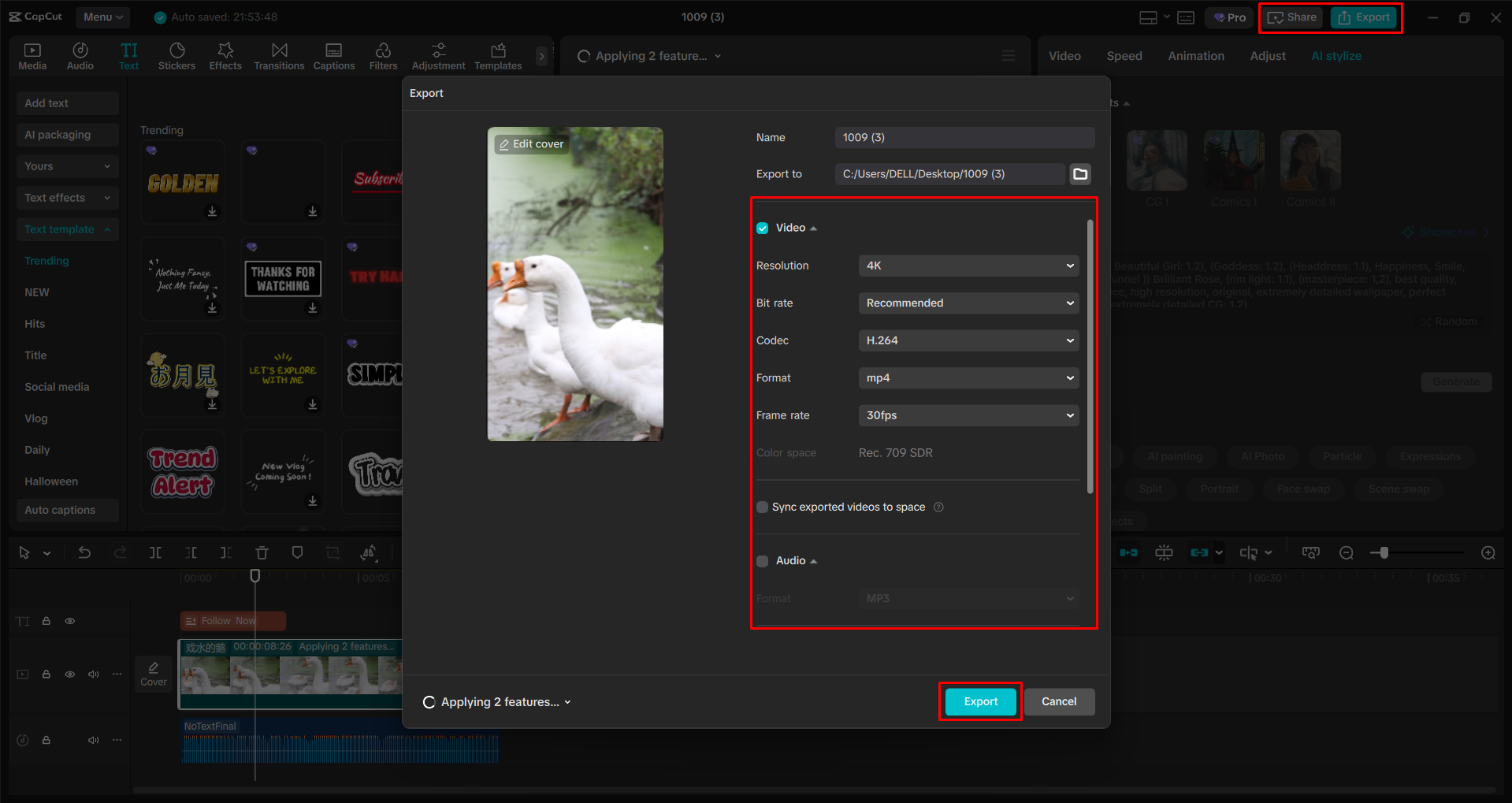Viewport: 1512px width, 803px height.
Task: Switch to the Animation tab
Action: click(x=1195, y=55)
